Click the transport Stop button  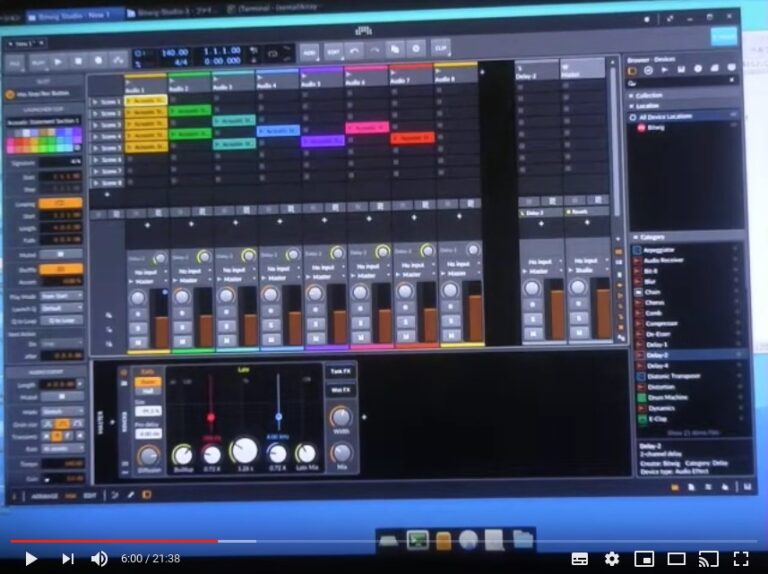(x=78, y=61)
